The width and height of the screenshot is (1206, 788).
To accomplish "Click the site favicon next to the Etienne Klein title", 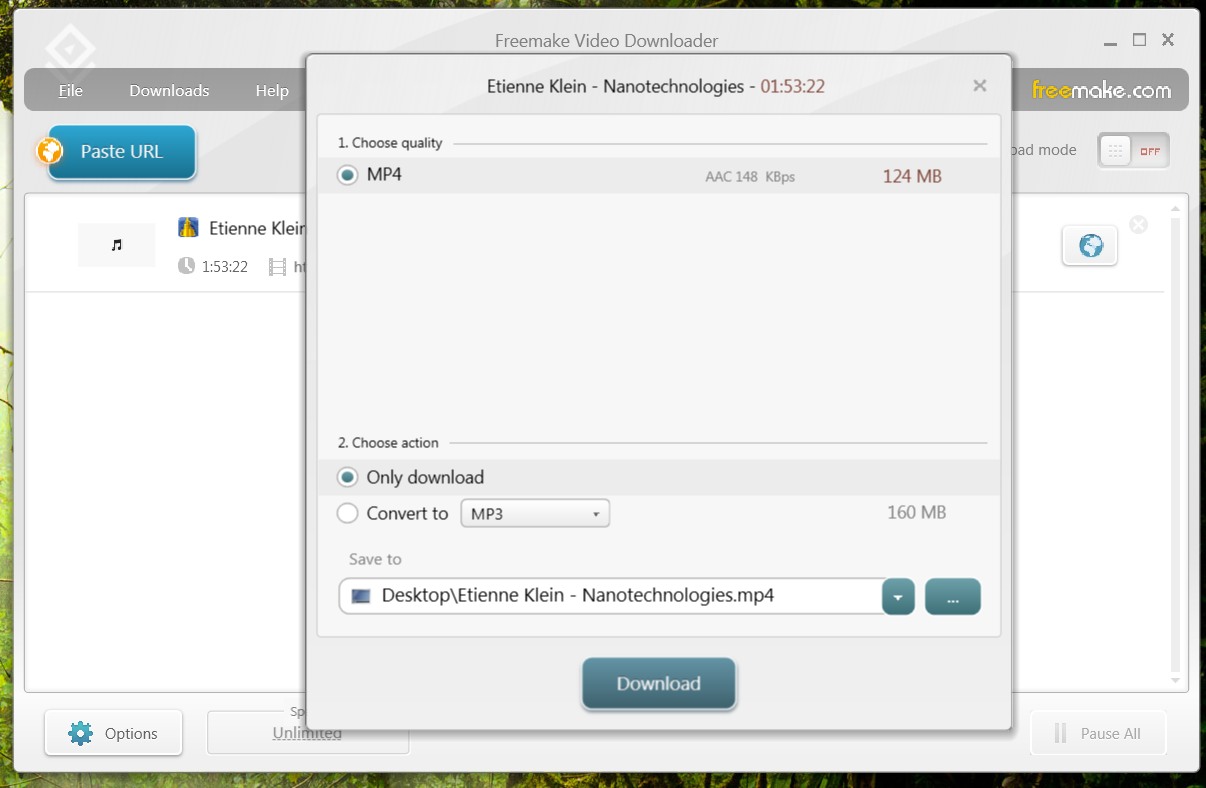I will [x=188, y=228].
